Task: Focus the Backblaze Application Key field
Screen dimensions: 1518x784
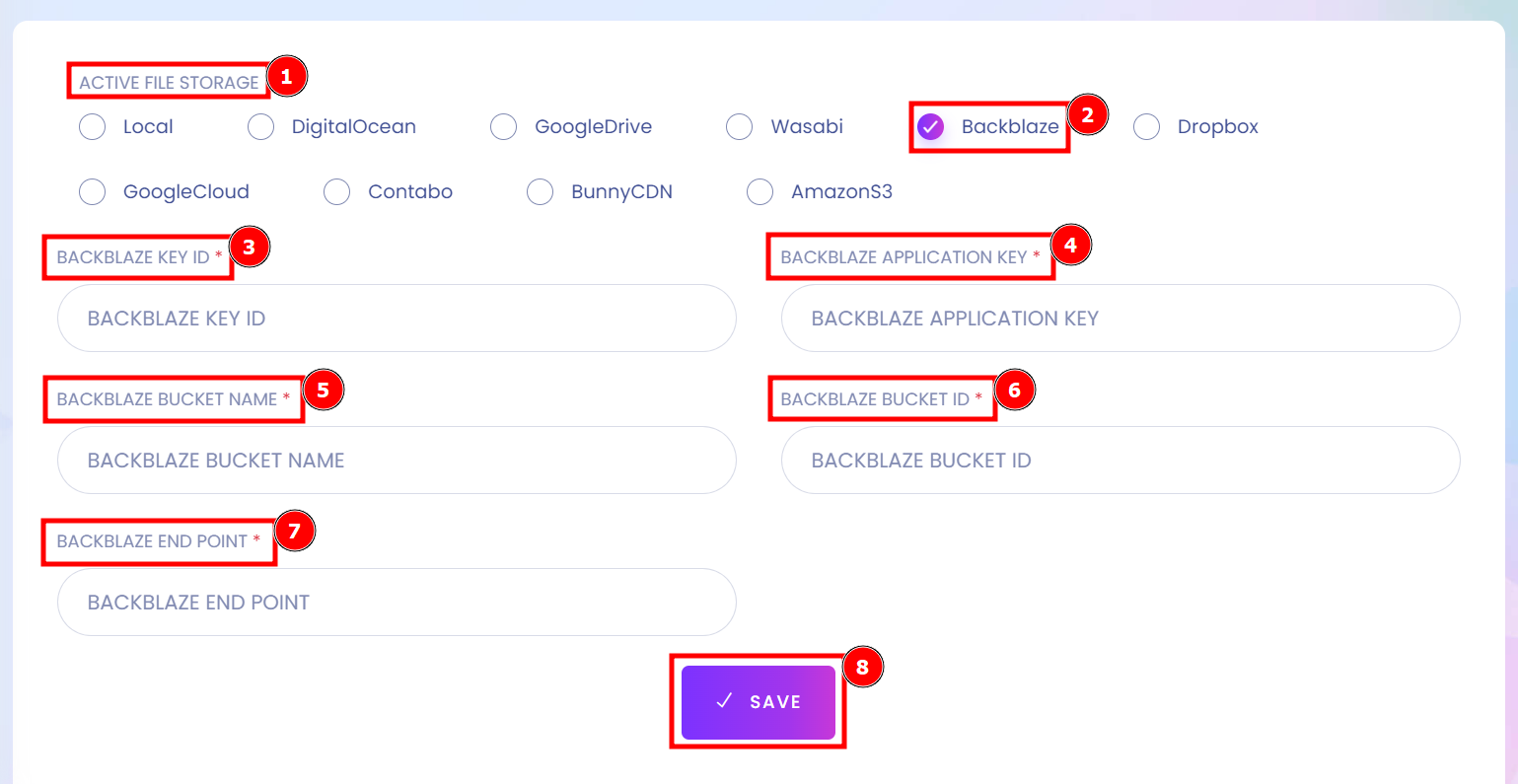Action: coord(1120,319)
